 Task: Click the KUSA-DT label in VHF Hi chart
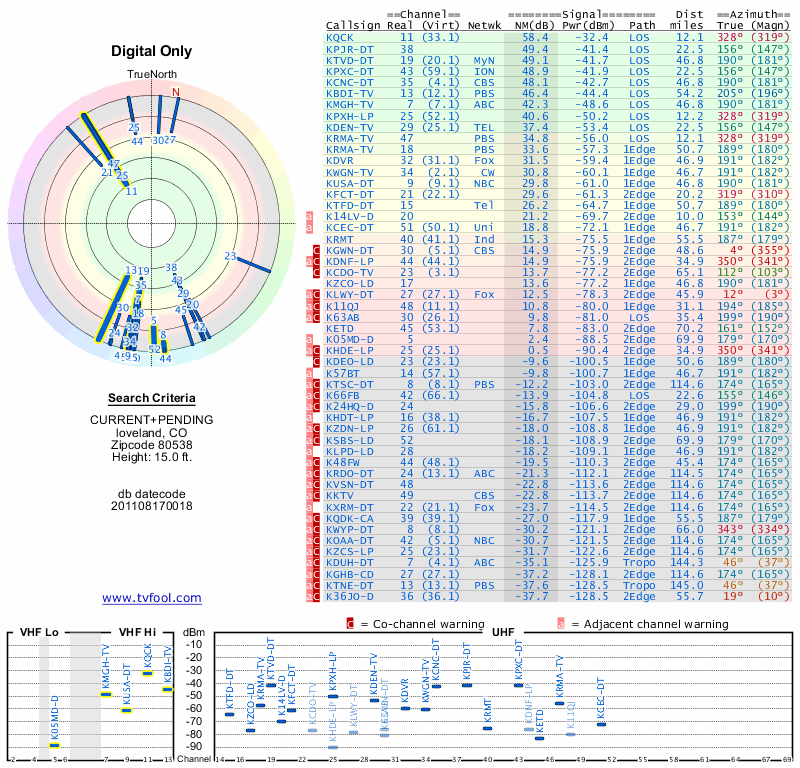(x=127, y=684)
